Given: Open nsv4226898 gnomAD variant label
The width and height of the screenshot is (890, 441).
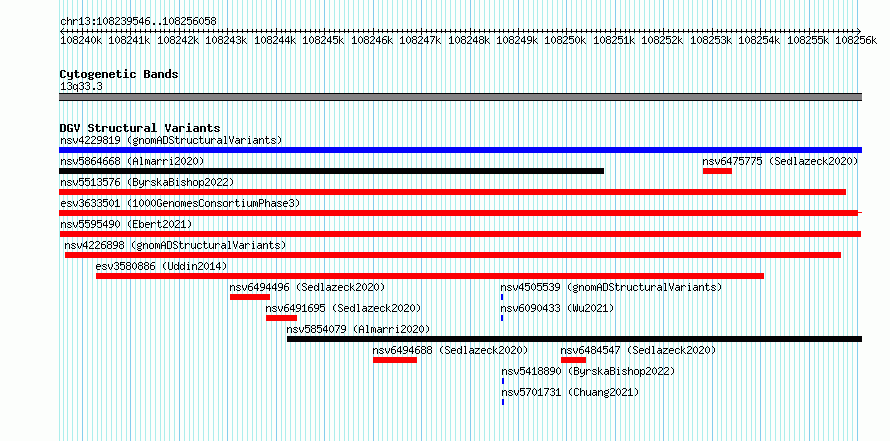Looking at the screenshot, I should pos(175,245).
